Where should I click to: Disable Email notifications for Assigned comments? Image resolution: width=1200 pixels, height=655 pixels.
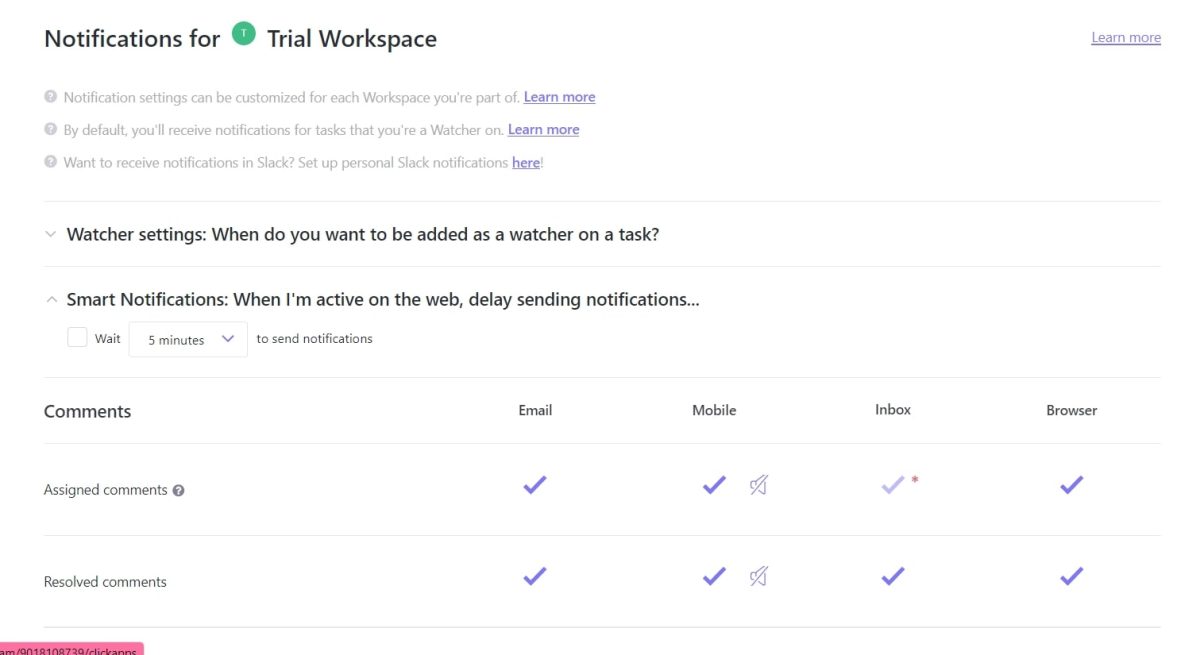coord(535,485)
